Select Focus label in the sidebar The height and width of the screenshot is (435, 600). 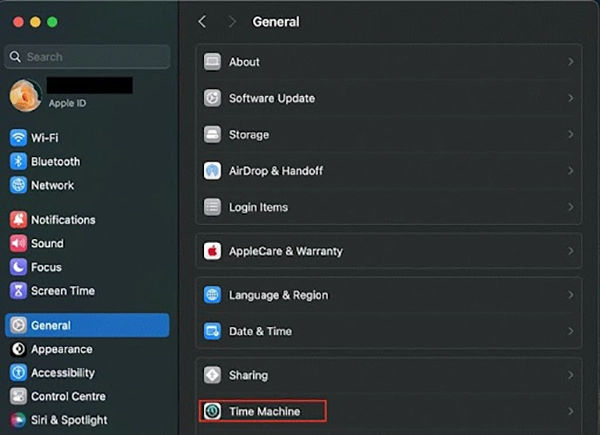pyautogui.click(x=46, y=267)
